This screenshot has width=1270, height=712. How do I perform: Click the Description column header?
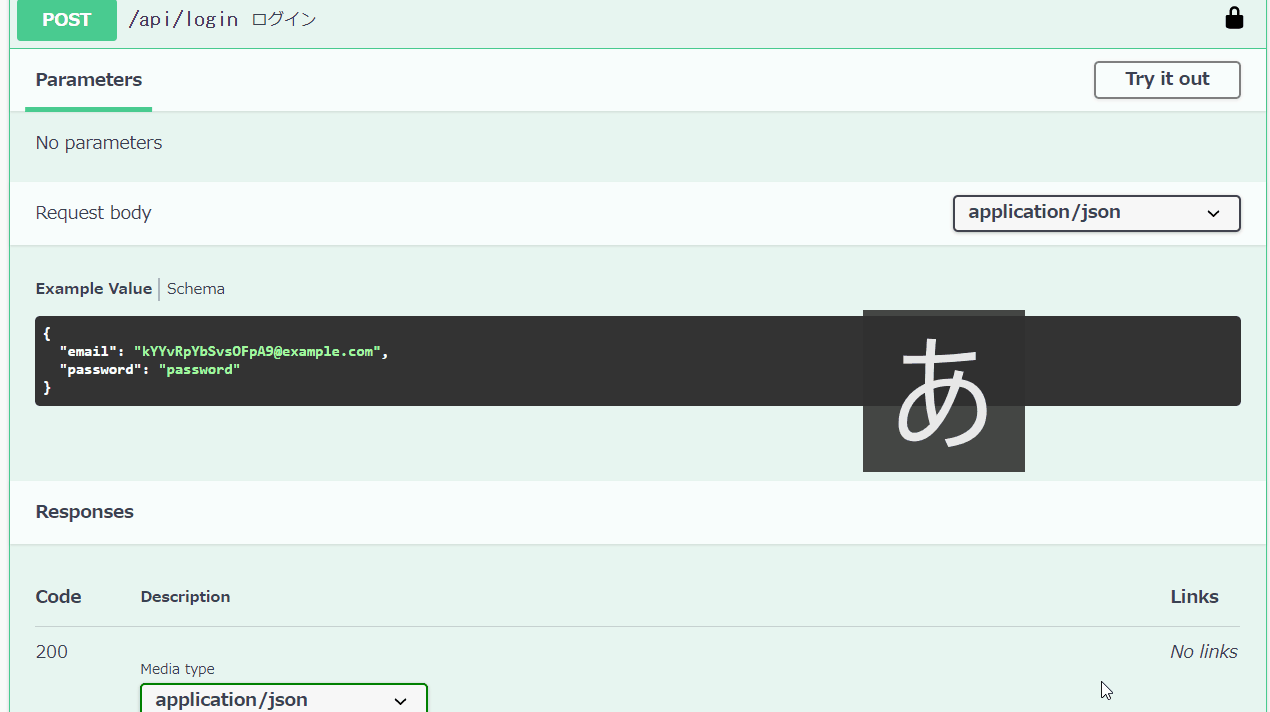pos(185,597)
